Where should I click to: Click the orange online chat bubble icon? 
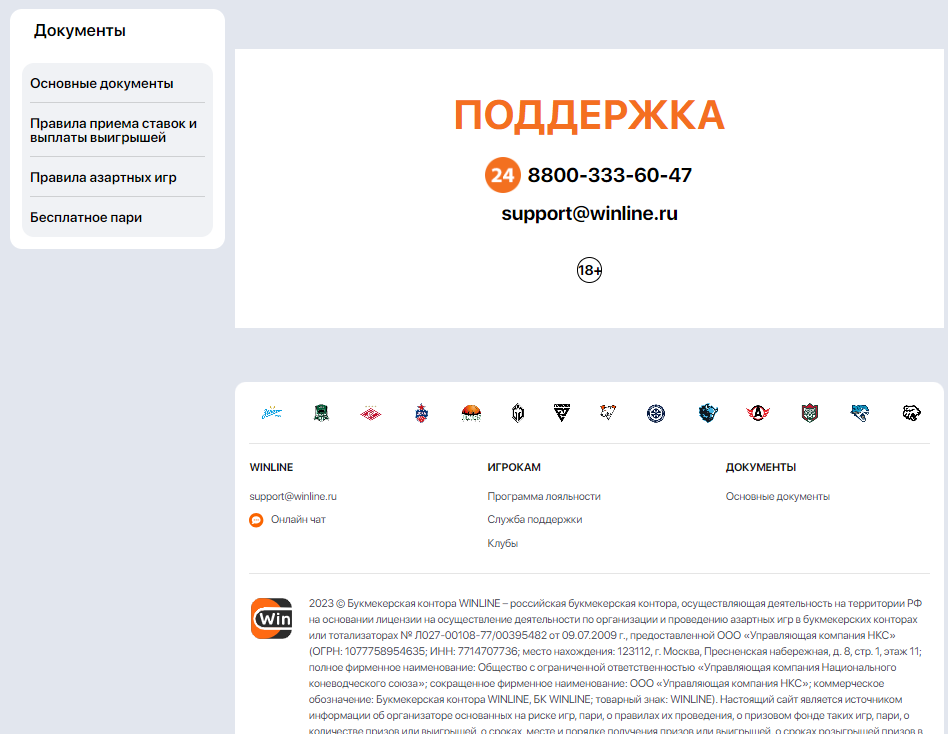click(256, 520)
